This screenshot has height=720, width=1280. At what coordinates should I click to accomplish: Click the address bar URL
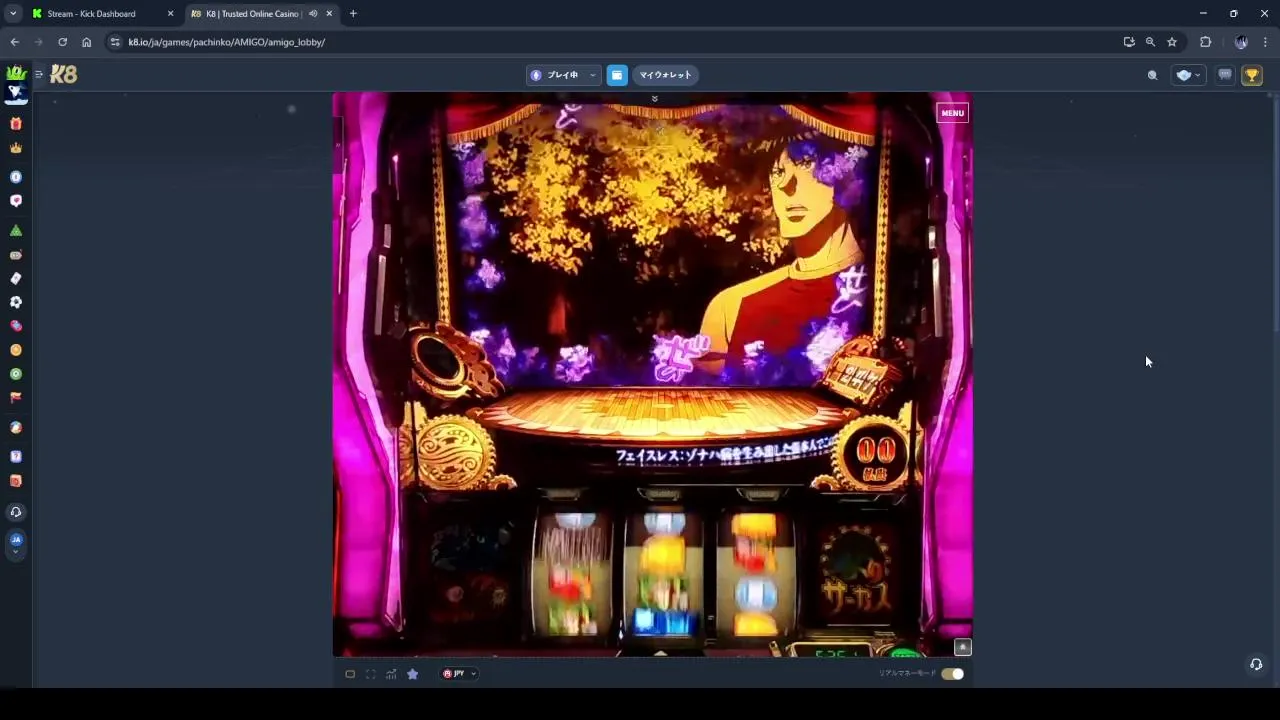(227, 42)
